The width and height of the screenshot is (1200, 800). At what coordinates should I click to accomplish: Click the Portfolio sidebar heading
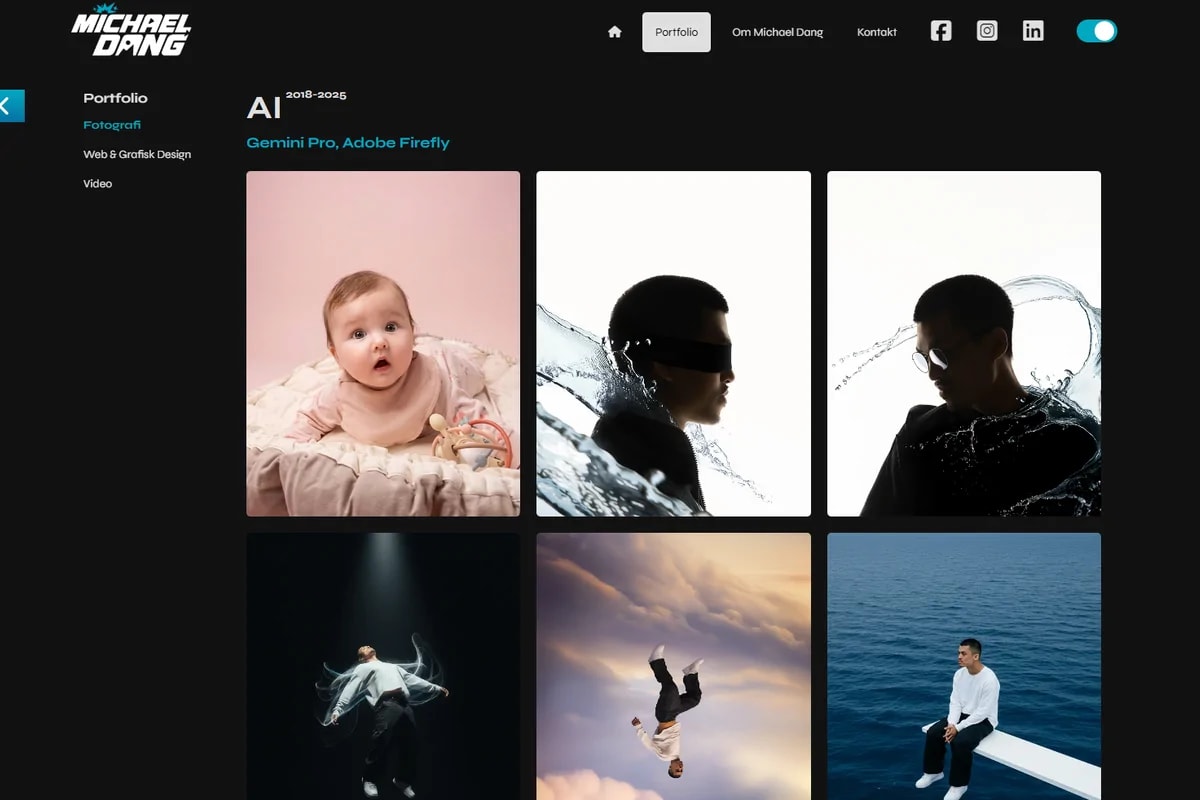pos(115,98)
